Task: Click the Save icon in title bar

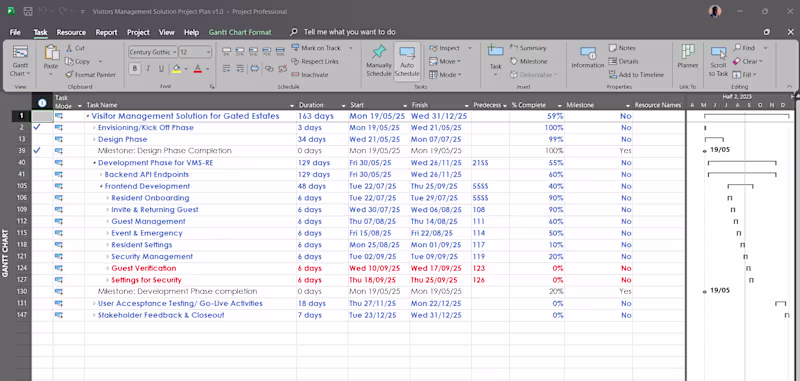Action: (29, 11)
